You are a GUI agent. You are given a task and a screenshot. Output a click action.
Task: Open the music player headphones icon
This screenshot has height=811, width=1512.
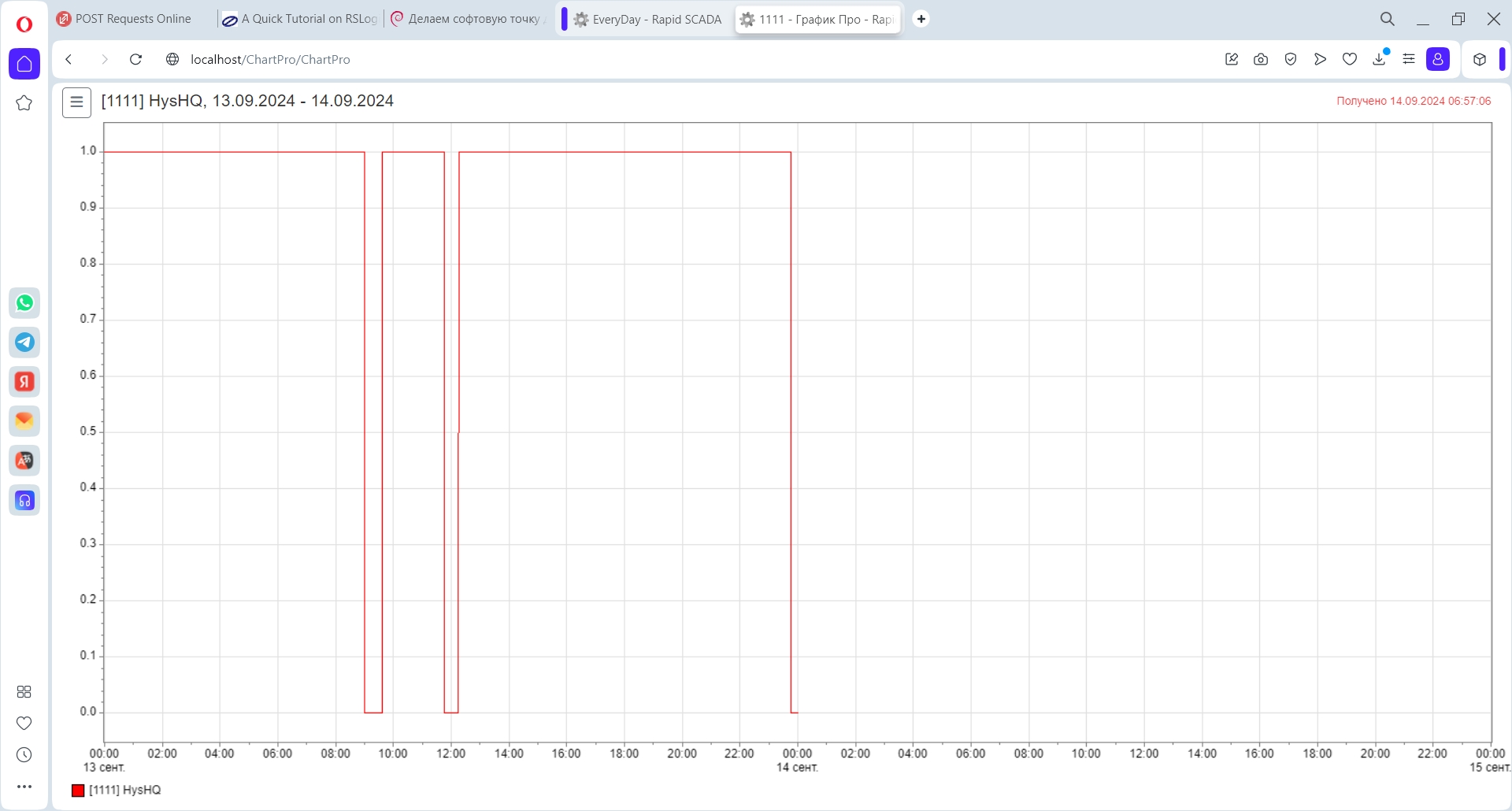pos(24,500)
